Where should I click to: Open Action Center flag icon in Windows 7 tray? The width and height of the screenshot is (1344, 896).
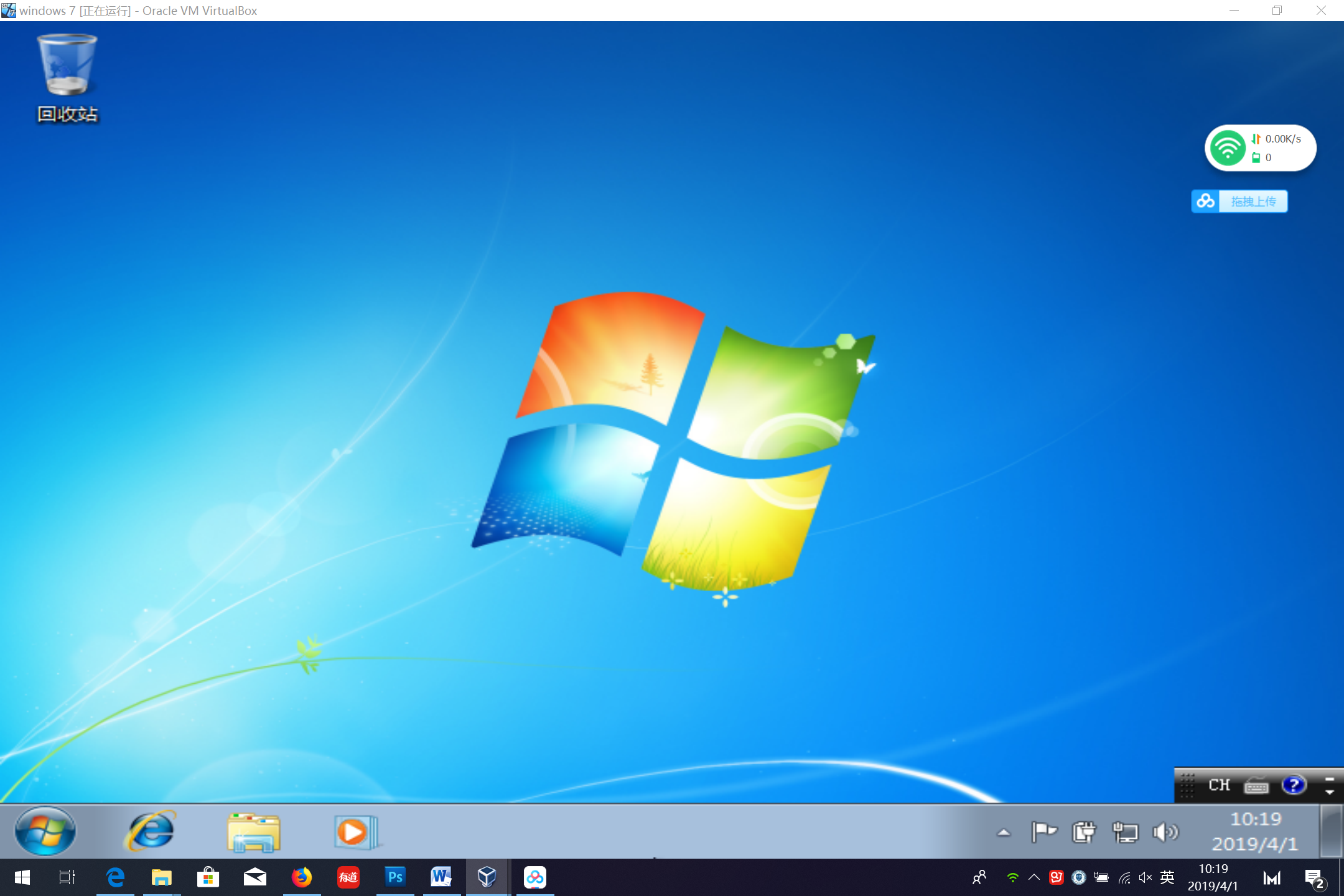pos(1043,832)
